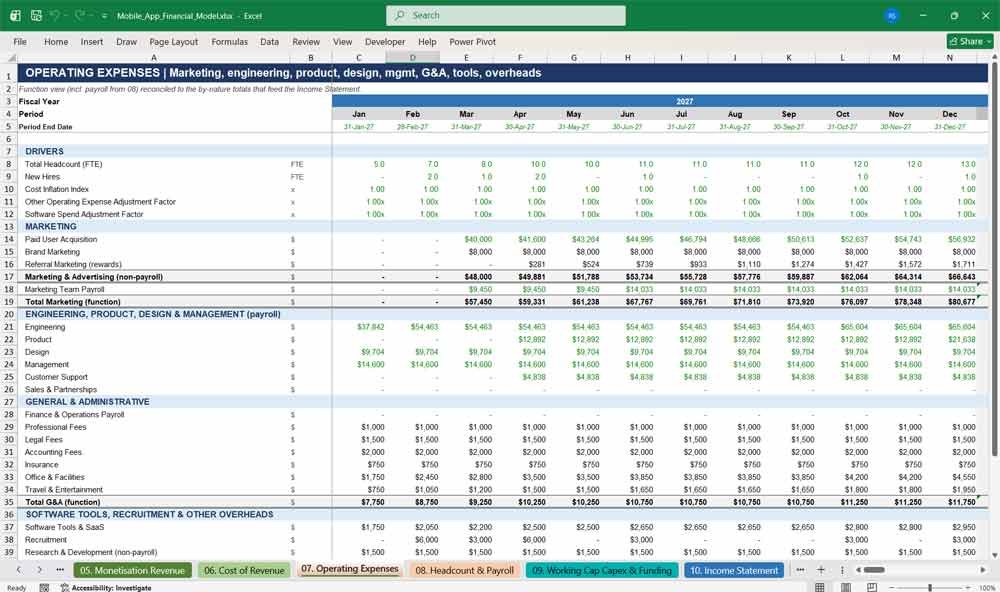
Task: Click the Jul period header cell
Action: pyautogui.click(x=681, y=114)
